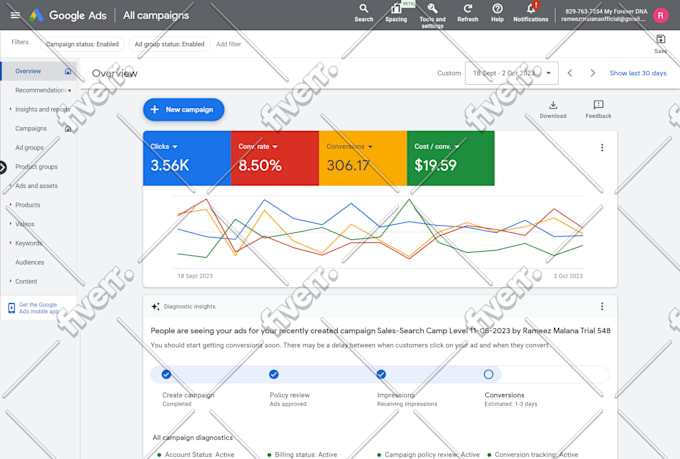Open Tools and settings
This screenshot has height=459, width=680.
coord(432,15)
